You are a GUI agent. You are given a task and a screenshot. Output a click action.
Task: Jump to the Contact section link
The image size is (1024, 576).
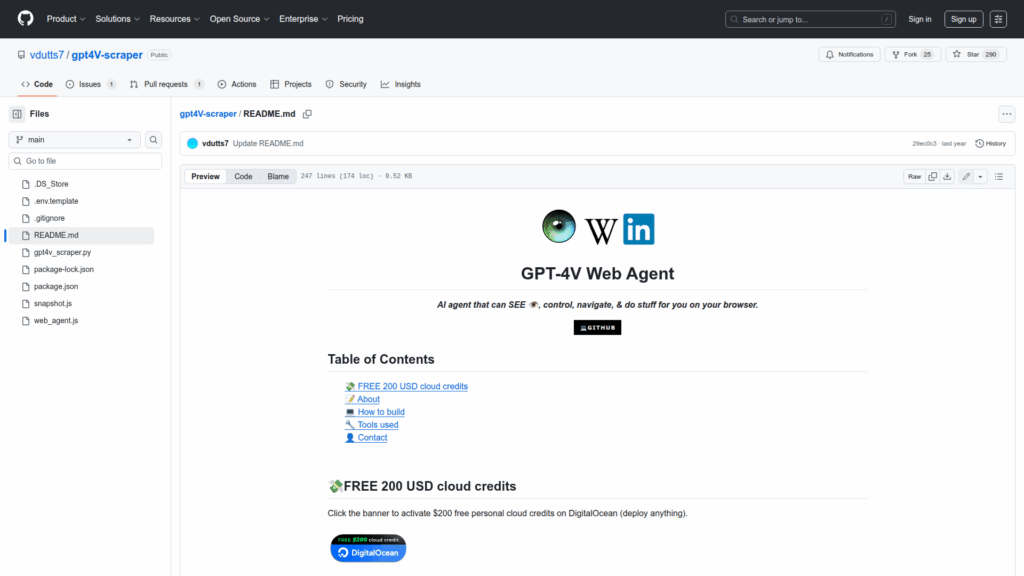(x=366, y=438)
